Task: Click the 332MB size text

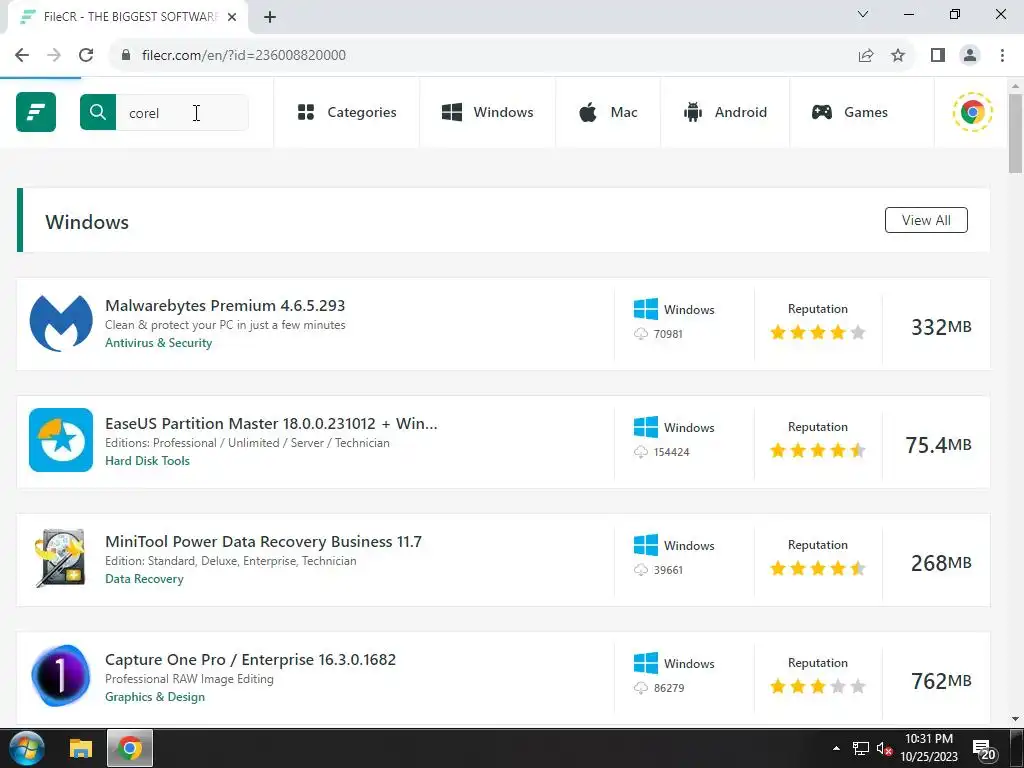Action: (x=941, y=327)
